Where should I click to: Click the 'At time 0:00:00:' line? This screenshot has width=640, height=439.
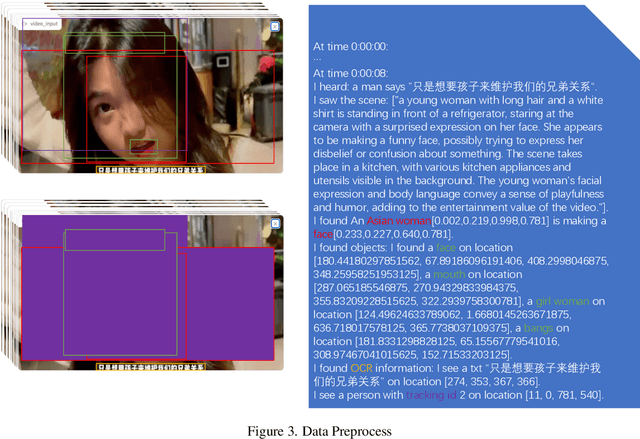351,47
